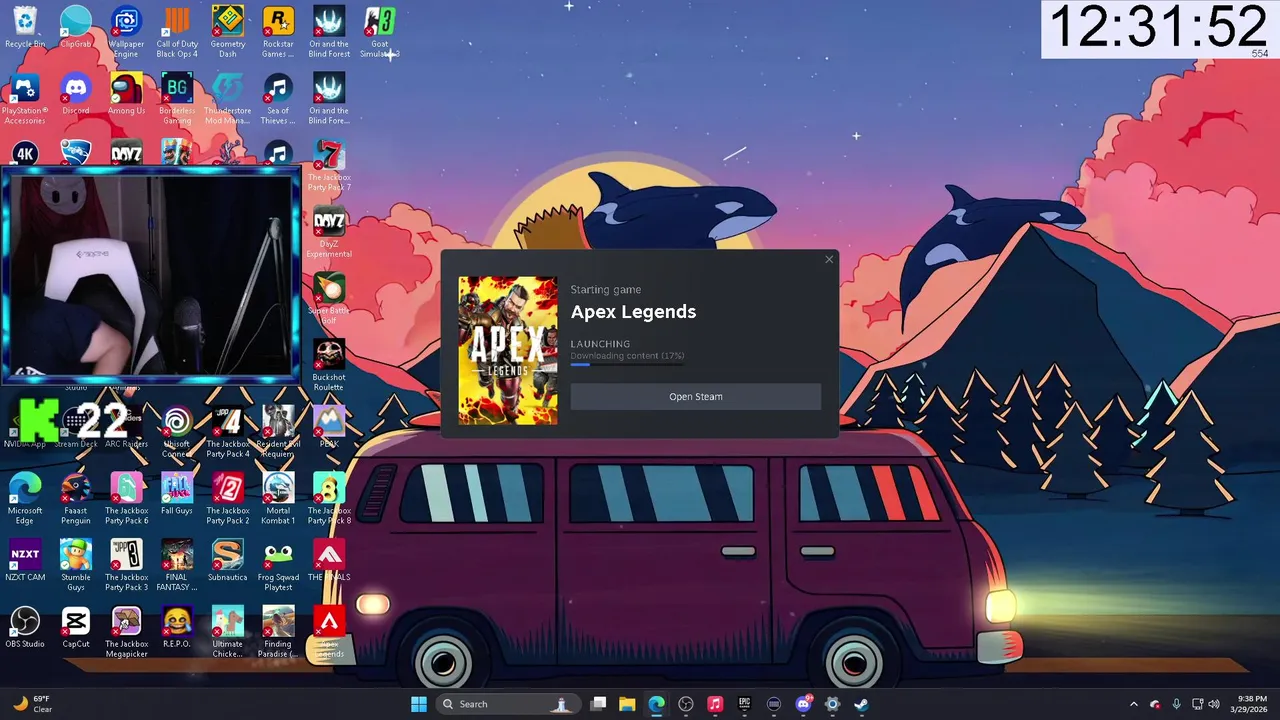
Task: Select The Jackbox Party Pack 8 icon
Action: [329, 499]
